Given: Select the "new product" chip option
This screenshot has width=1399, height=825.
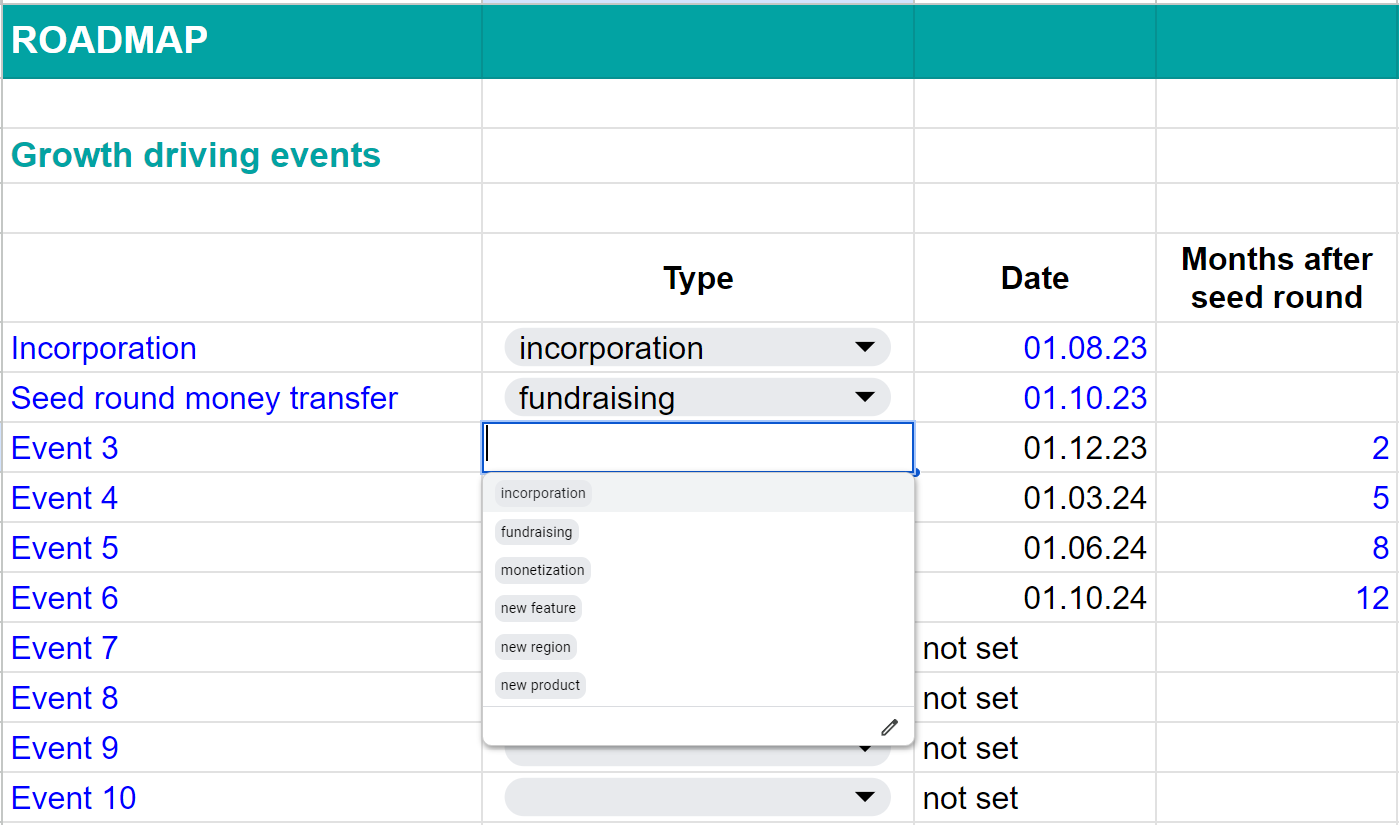Looking at the screenshot, I should pos(540,685).
